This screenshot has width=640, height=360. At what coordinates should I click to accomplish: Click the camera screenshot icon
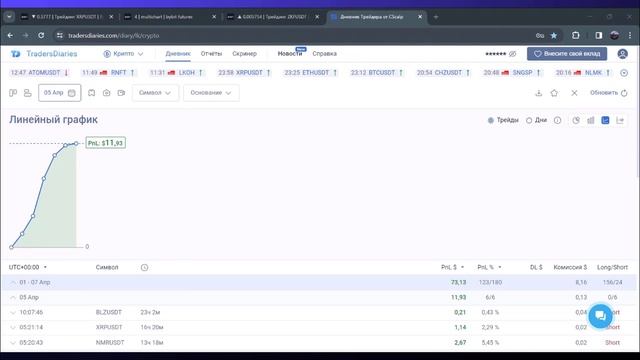(107, 93)
